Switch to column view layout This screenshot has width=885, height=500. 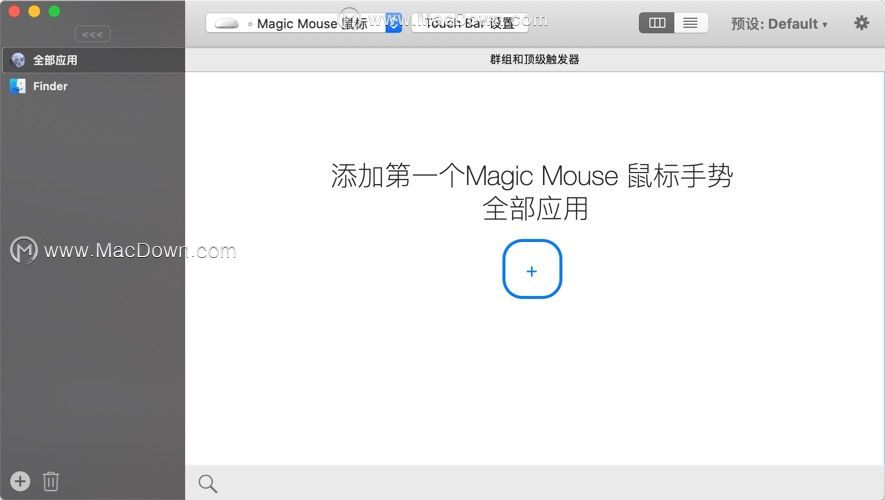(x=656, y=23)
